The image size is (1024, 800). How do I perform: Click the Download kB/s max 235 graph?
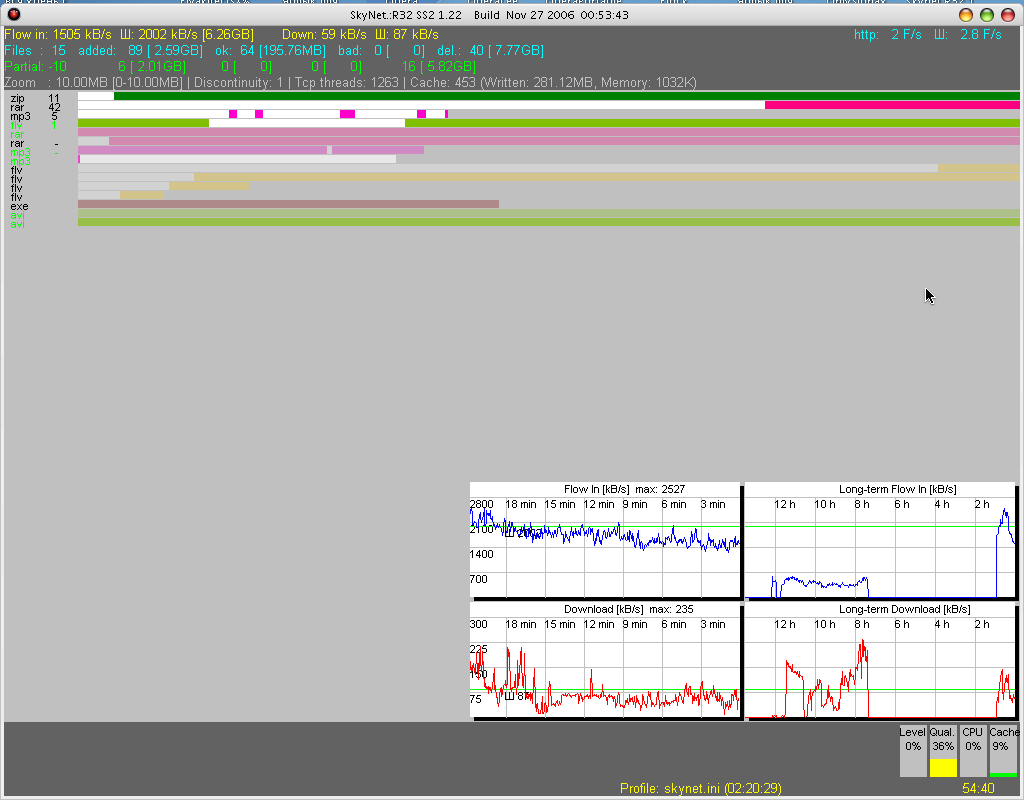point(605,661)
